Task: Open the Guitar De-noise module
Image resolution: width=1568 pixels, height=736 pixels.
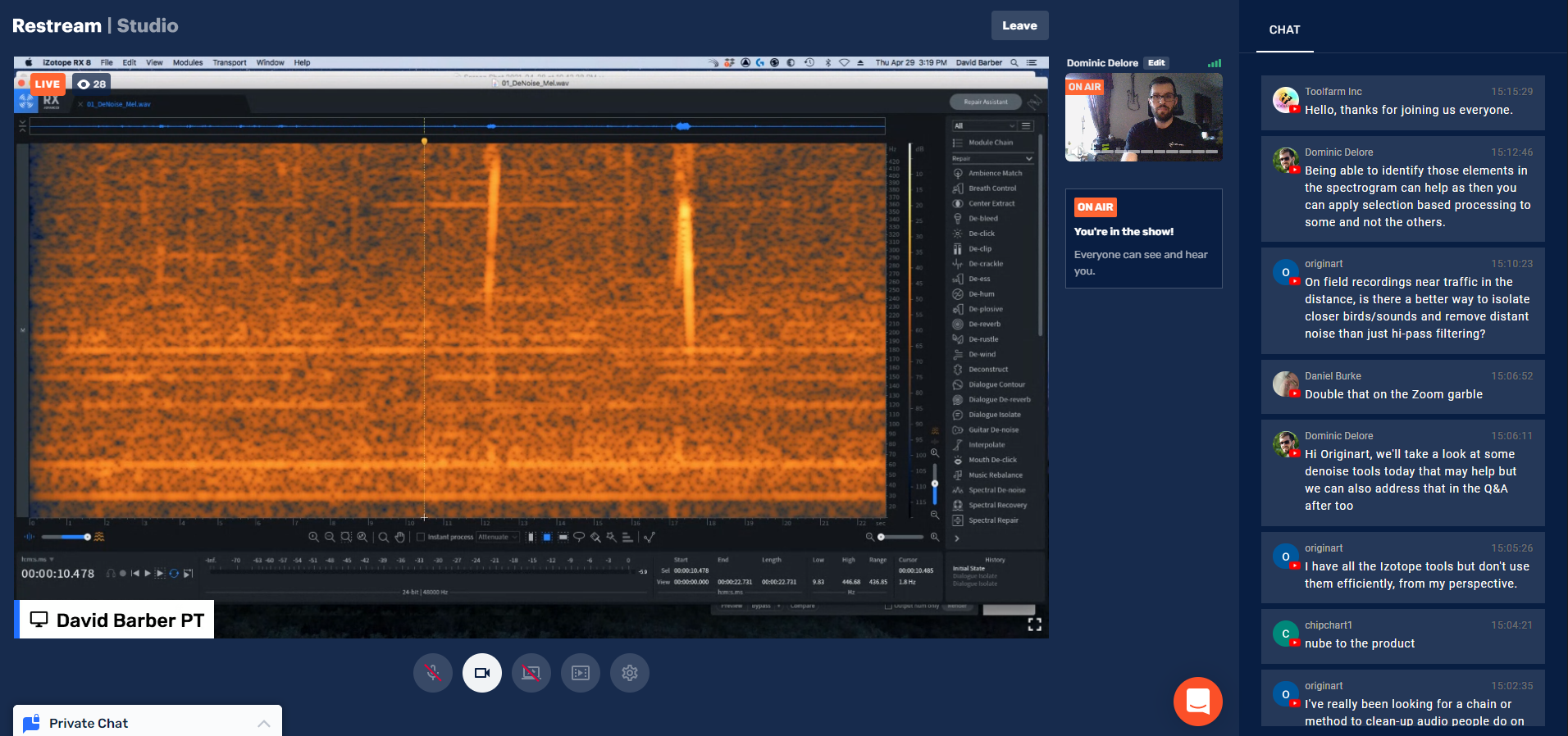Action: [986, 429]
